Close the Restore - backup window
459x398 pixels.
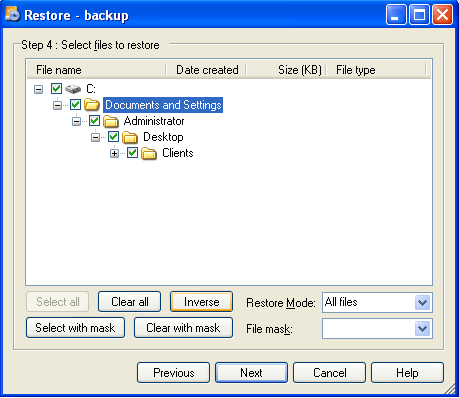(x=442, y=15)
